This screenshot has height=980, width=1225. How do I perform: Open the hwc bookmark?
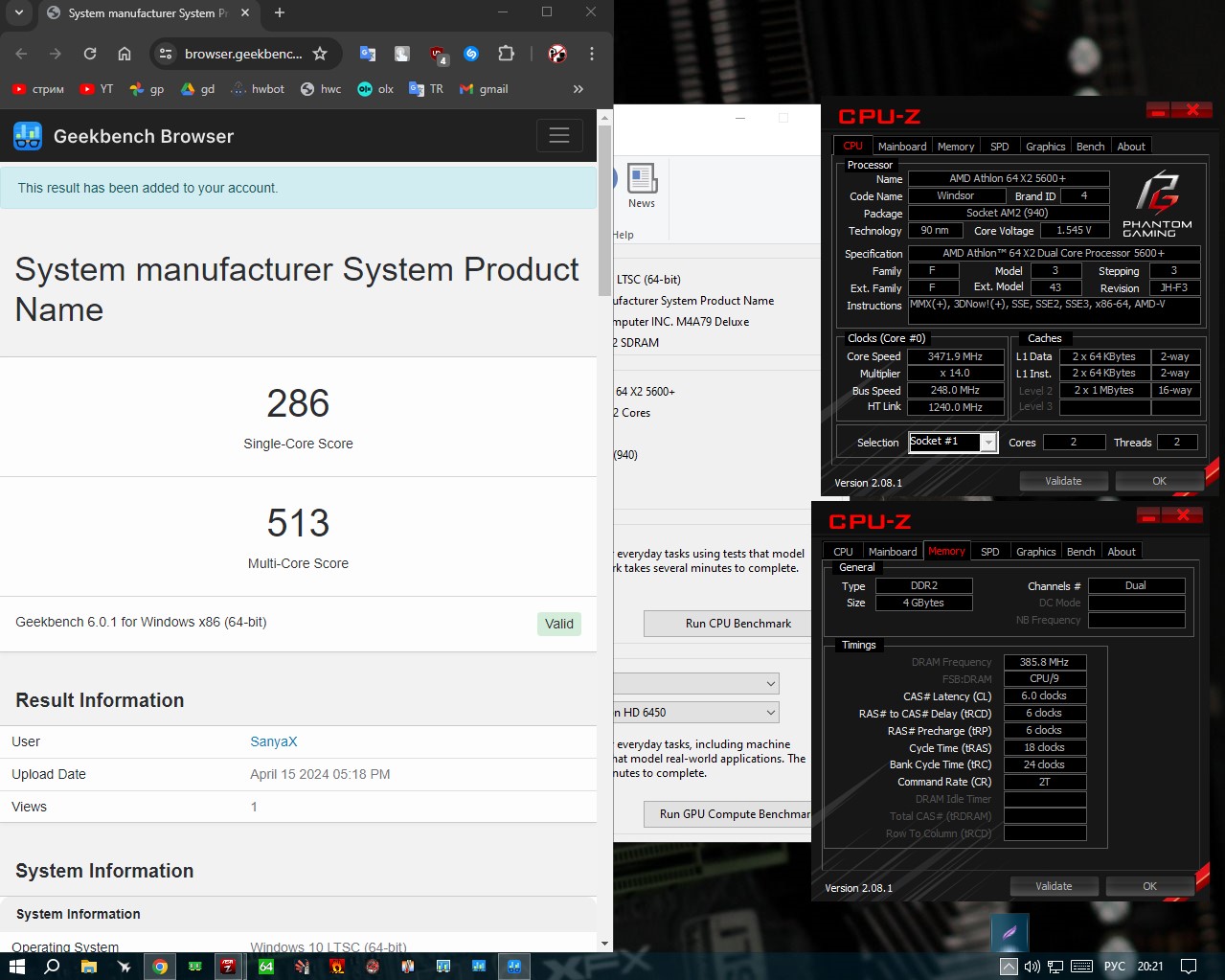click(321, 89)
